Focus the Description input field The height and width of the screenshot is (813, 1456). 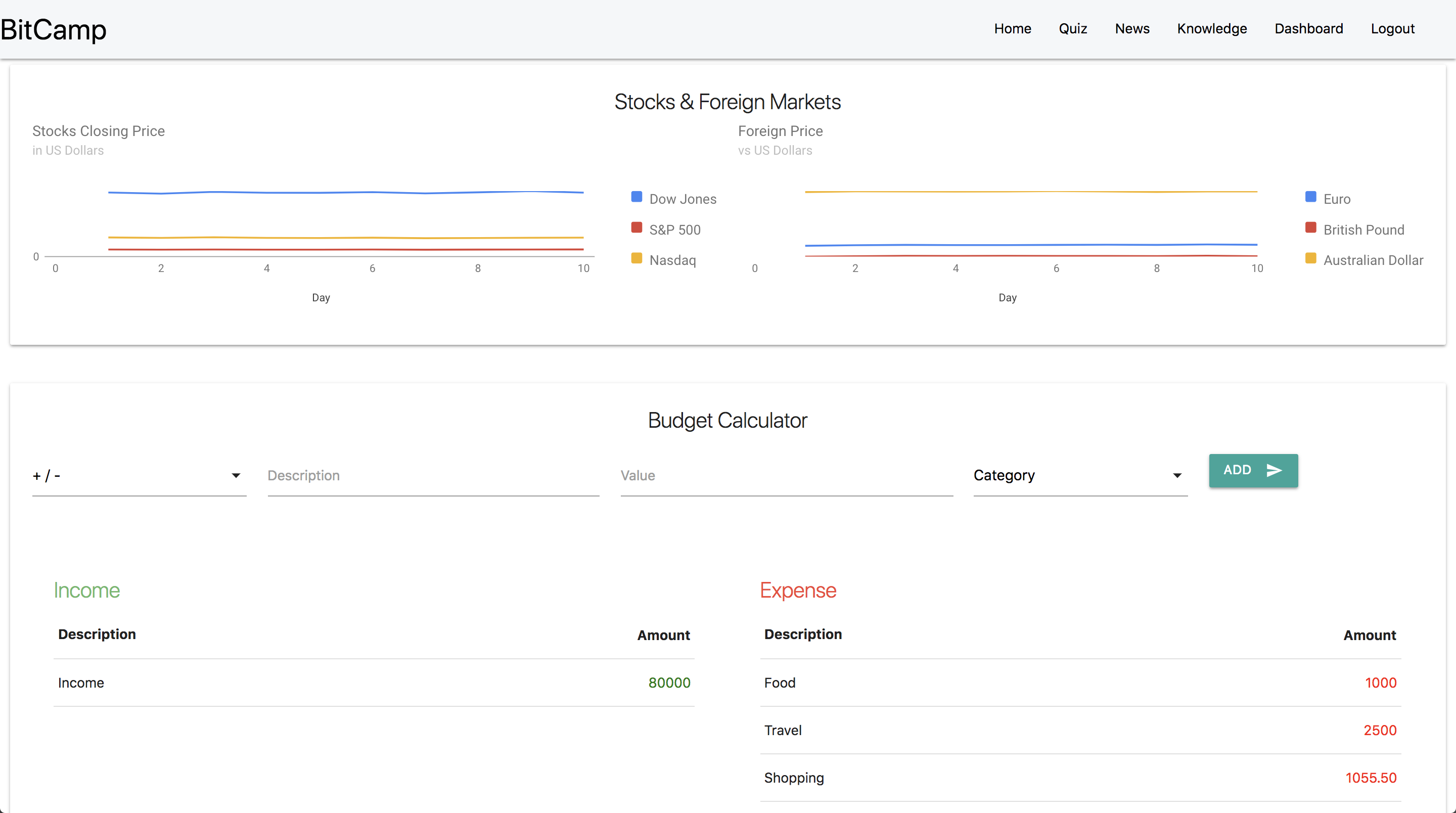(433, 475)
